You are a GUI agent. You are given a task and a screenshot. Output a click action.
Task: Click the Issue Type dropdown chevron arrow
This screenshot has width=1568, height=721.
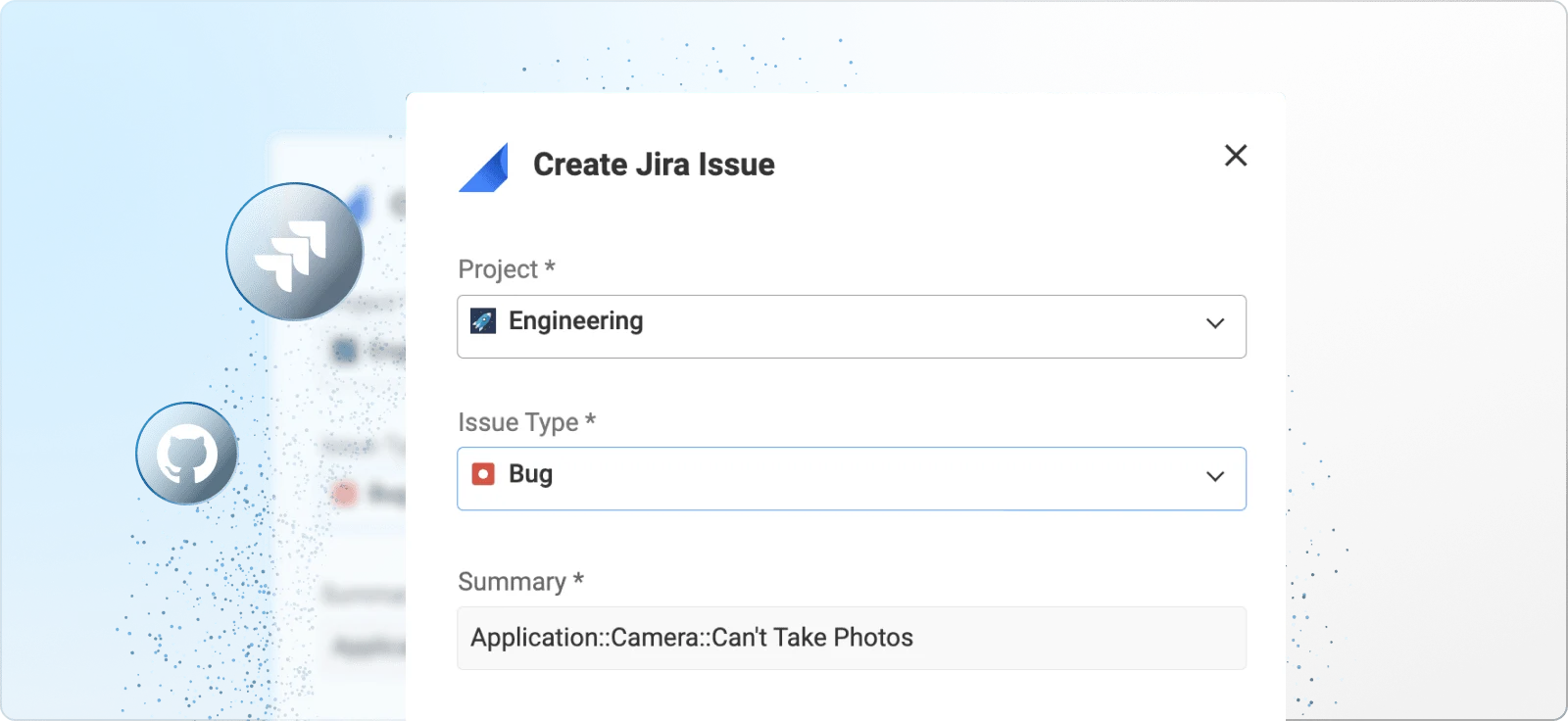(1215, 476)
